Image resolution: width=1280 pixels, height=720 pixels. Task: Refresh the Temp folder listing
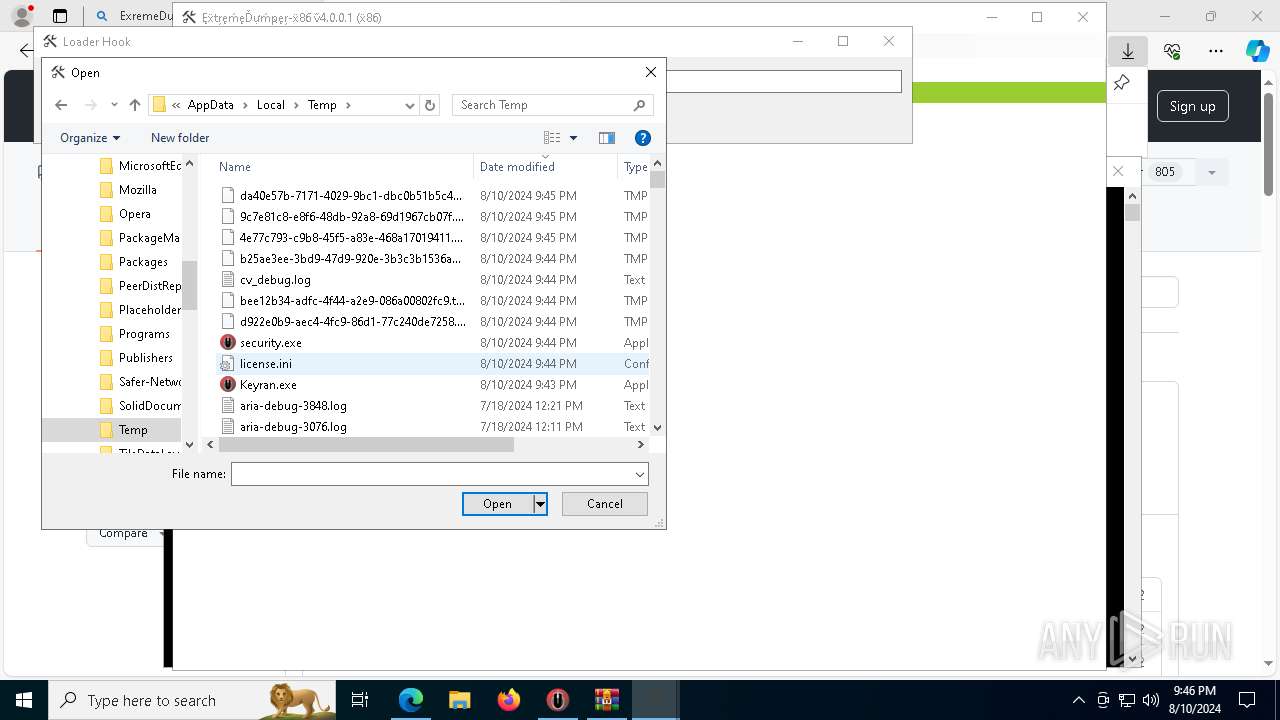click(430, 105)
